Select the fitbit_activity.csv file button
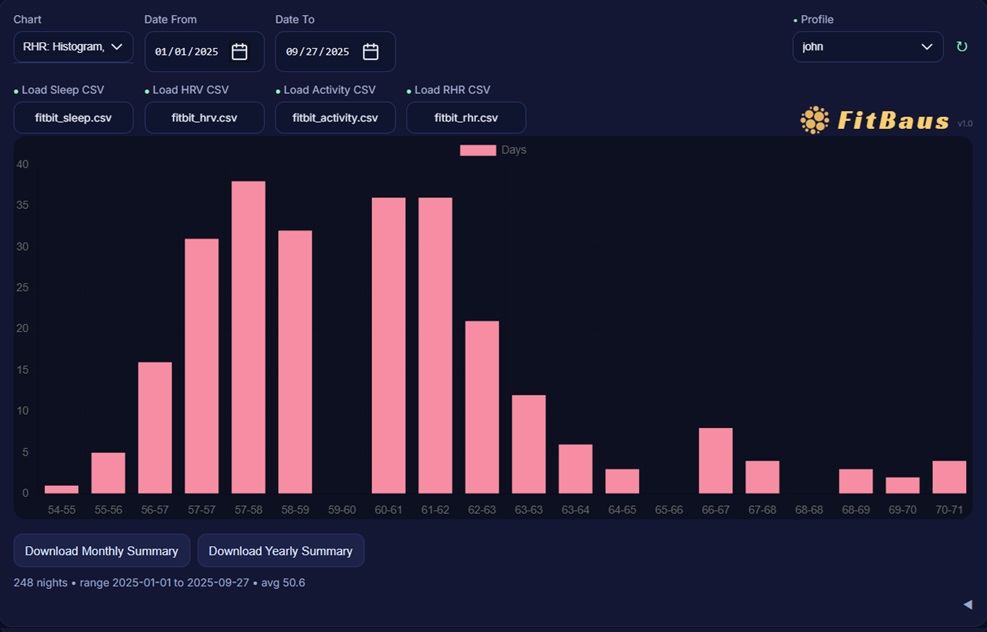Viewport: 987px width, 632px height. pos(335,118)
